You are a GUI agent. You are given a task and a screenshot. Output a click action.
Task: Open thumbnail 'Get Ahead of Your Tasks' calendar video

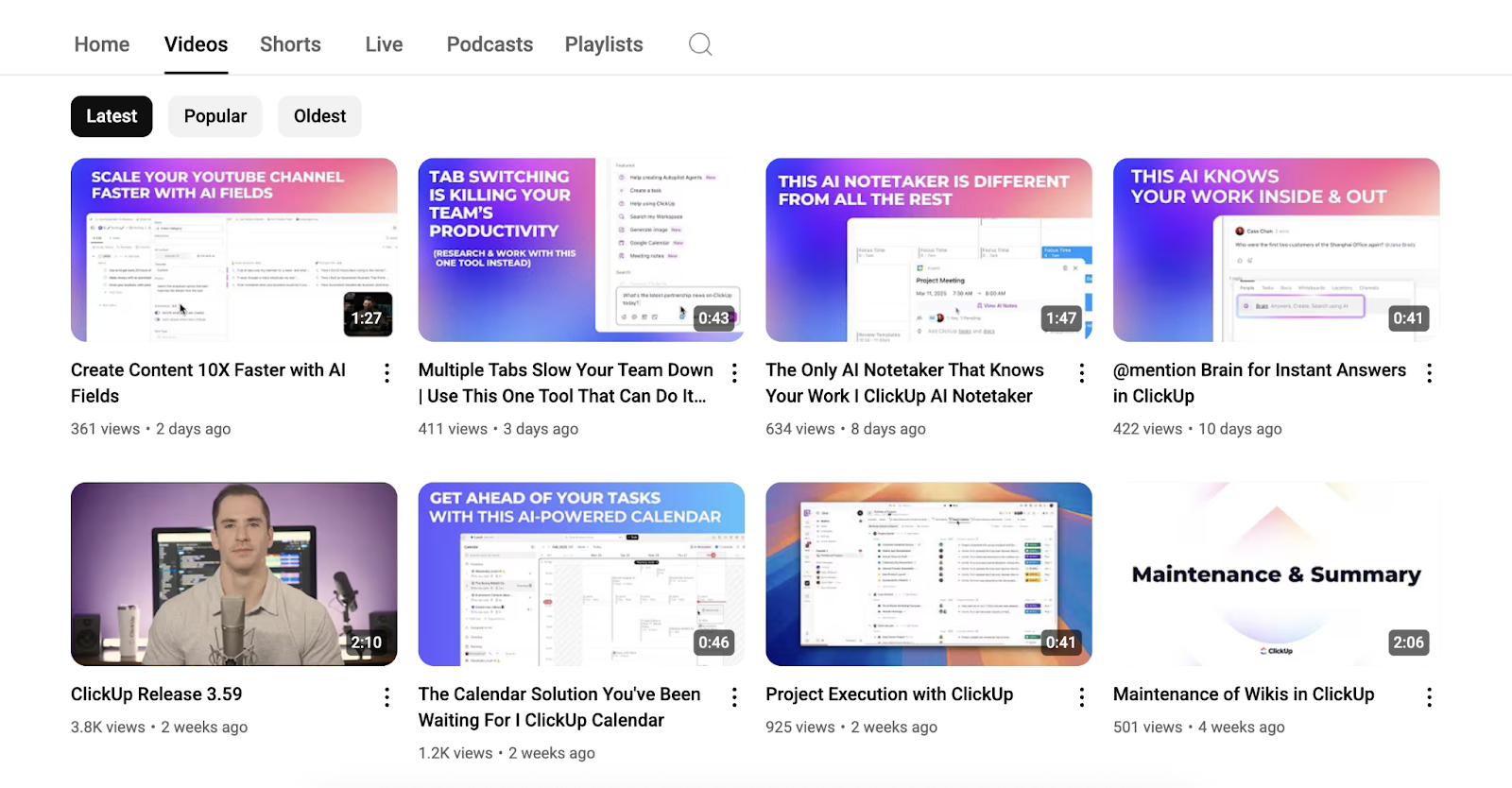tap(581, 574)
